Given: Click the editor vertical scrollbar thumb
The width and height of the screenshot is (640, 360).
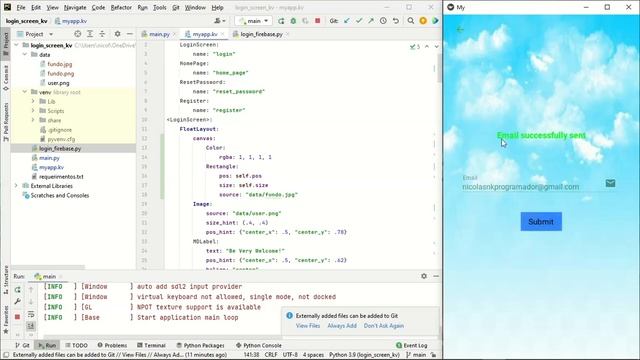Looking at the screenshot, I should [x=439, y=67].
